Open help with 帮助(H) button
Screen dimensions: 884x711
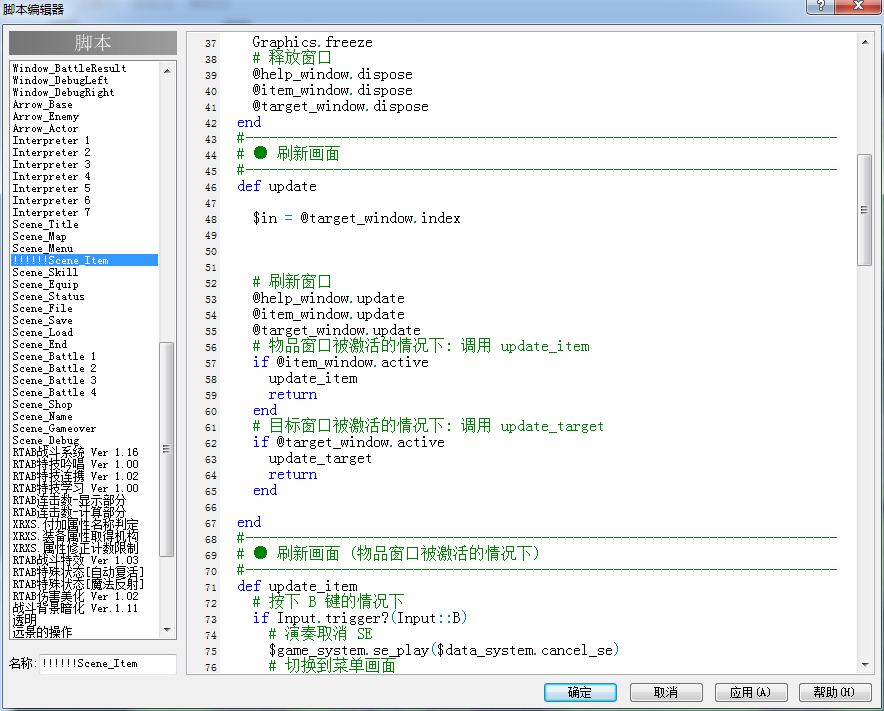(x=834, y=692)
